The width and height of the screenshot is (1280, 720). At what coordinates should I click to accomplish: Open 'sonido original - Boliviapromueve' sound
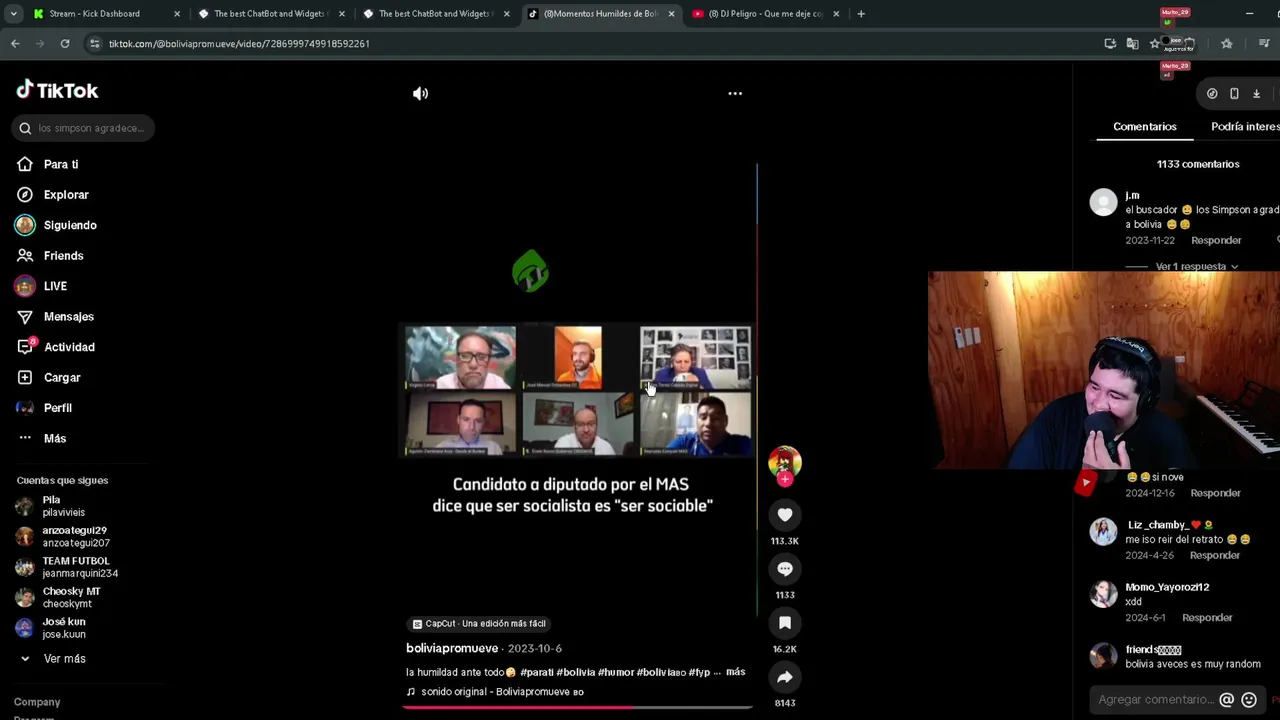pyautogui.click(x=495, y=692)
